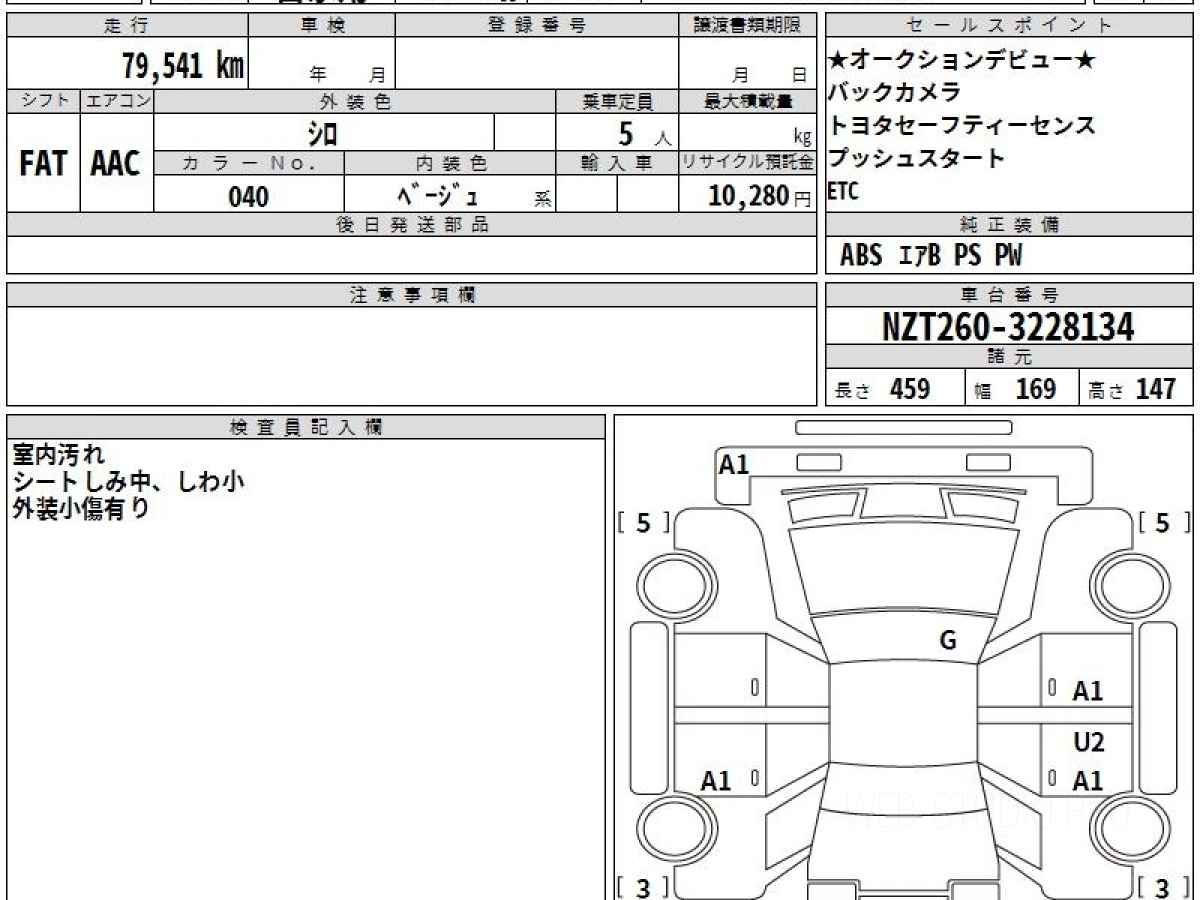Image resolution: width=1200 pixels, height=900 pixels.
Task: Select the AAC air conditioner value
Action: [x=116, y=163]
